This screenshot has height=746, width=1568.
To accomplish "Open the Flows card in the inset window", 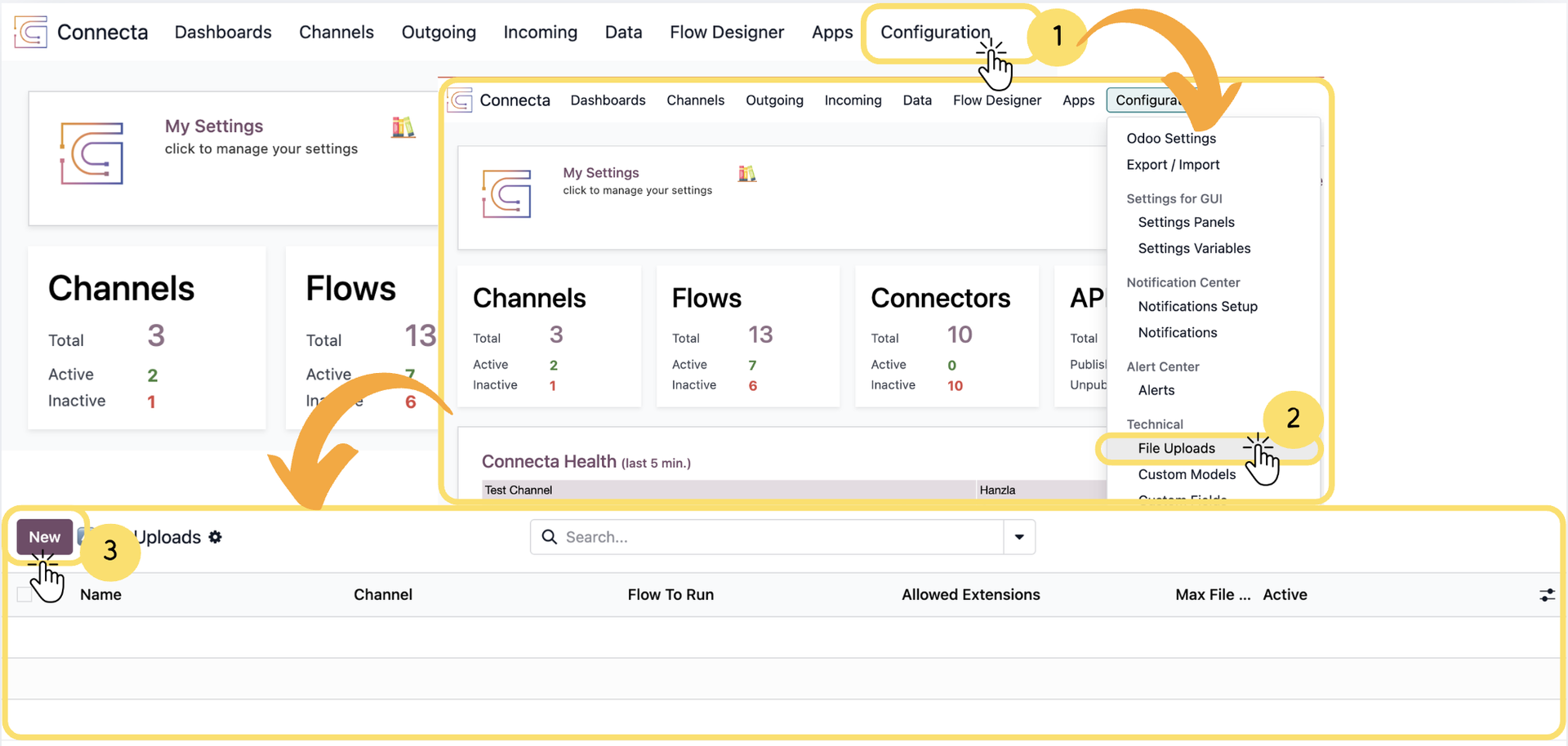I will pyautogui.click(x=748, y=336).
